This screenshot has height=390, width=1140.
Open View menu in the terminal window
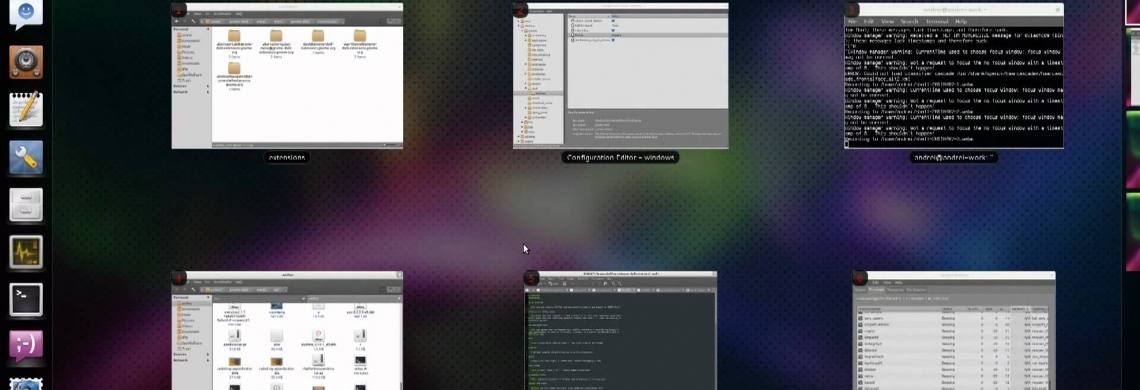point(888,21)
